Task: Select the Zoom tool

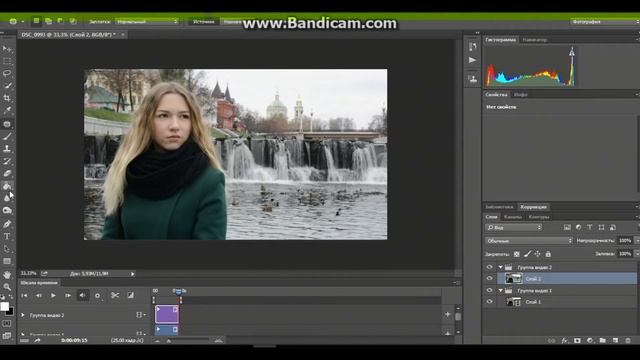Action: [7, 287]
